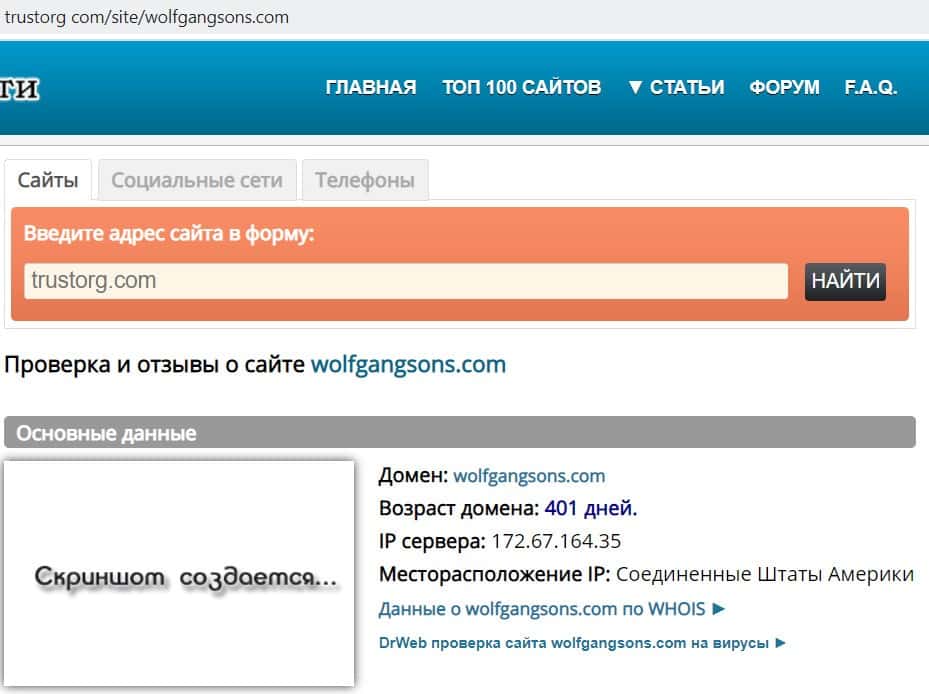Select the IP address 172.67.164.35
The height and width of the screenshot is (694, 929).
(556, 541)
